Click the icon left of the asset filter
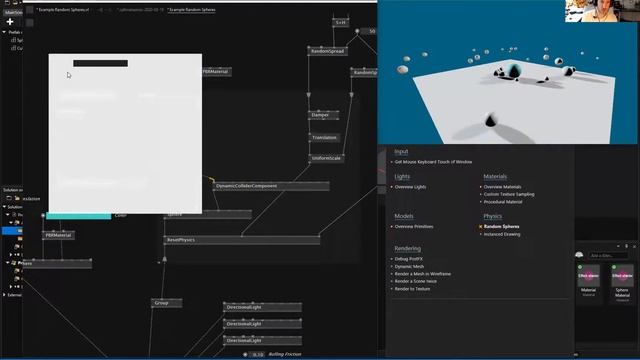 pyautogui.click(x=579, y=255)
